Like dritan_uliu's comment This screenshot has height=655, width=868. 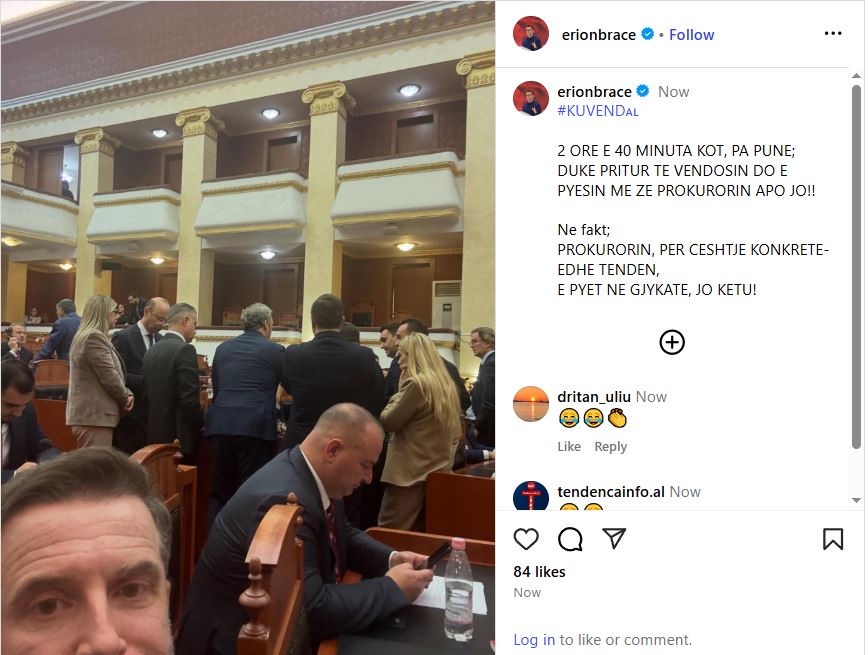(x=569, y=446)
